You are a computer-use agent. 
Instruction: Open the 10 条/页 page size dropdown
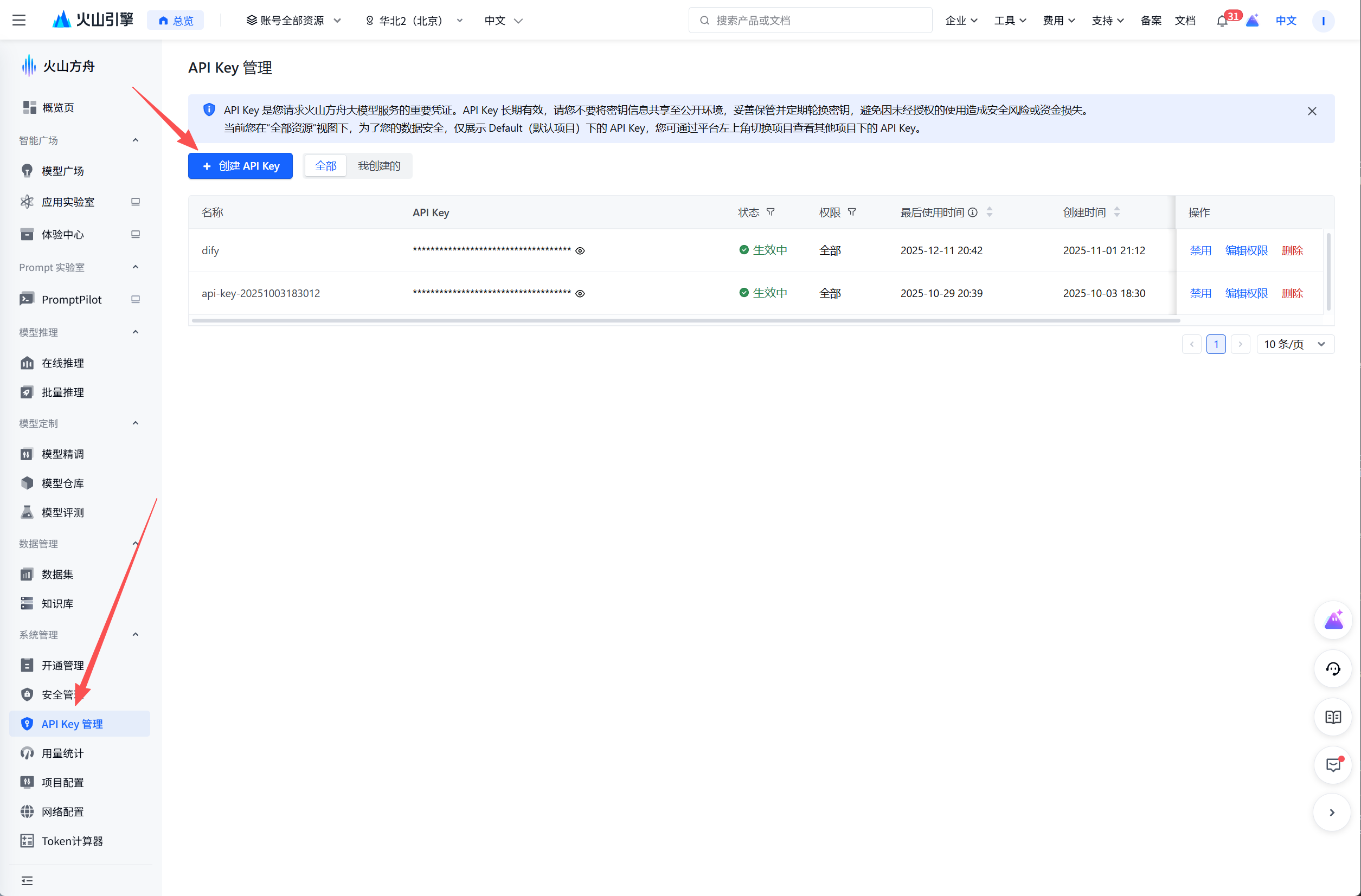point(1295,344)
